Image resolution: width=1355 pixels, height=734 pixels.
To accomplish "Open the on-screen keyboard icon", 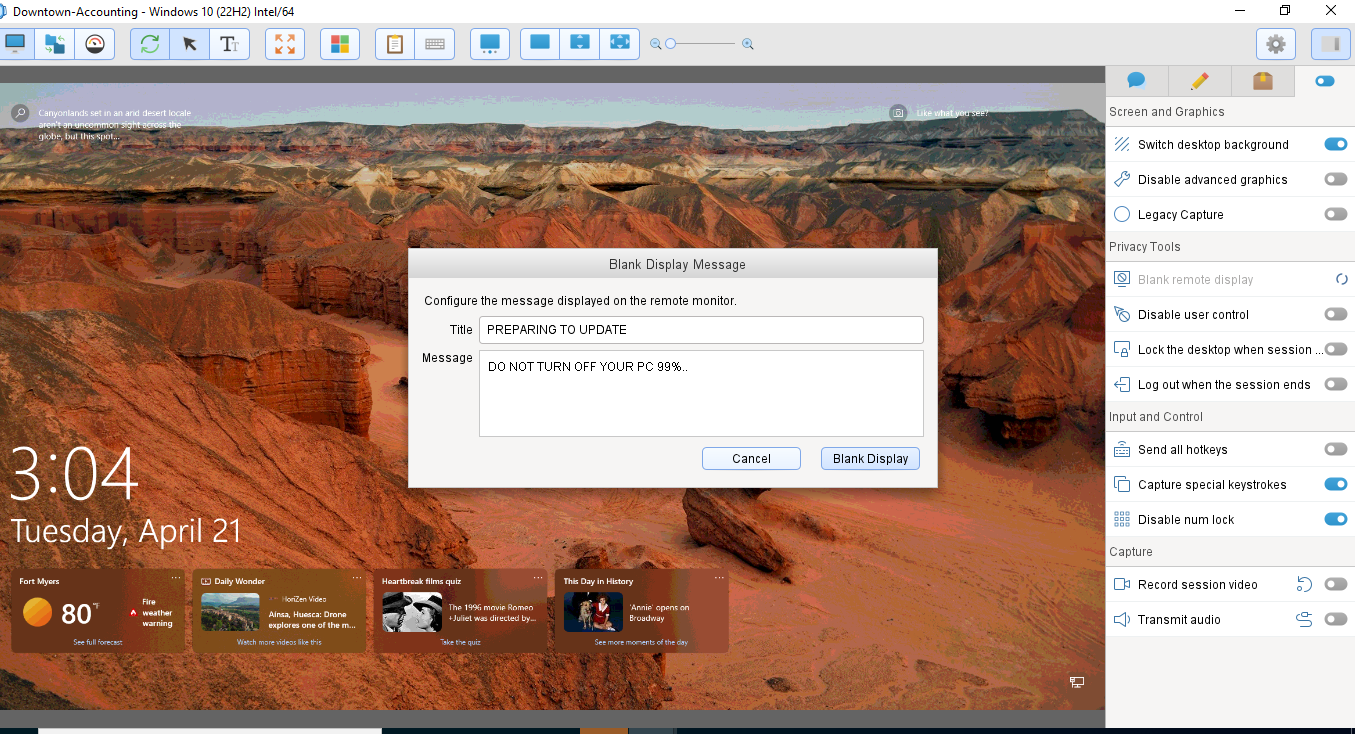I will [x=434, y=43].
